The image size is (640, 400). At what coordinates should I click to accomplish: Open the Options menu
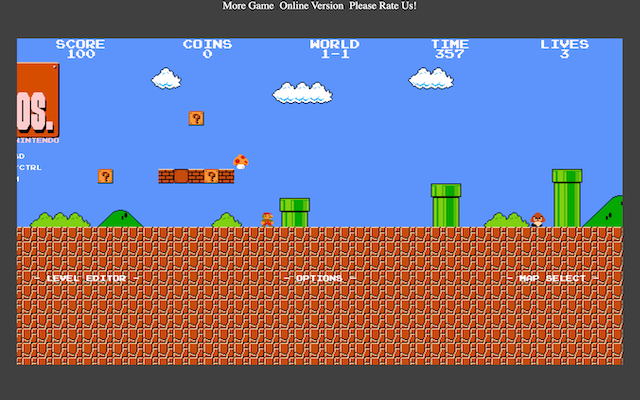(320, 278)
